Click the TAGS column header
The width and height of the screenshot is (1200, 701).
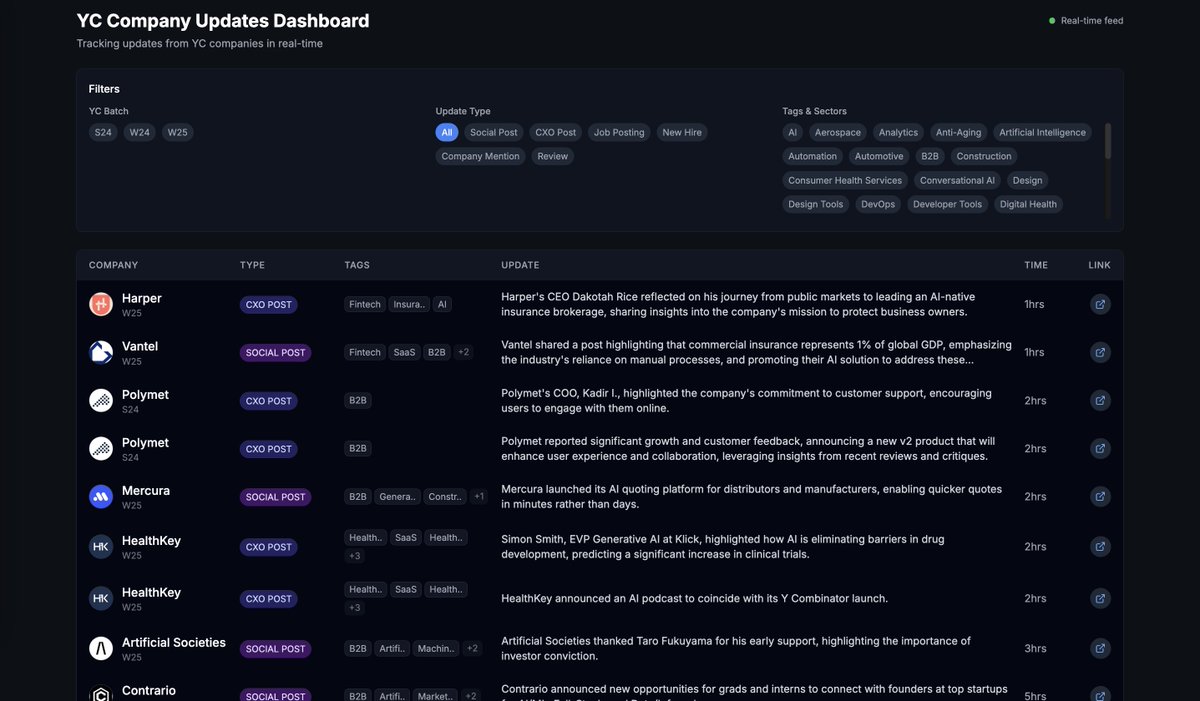(357, 265)
